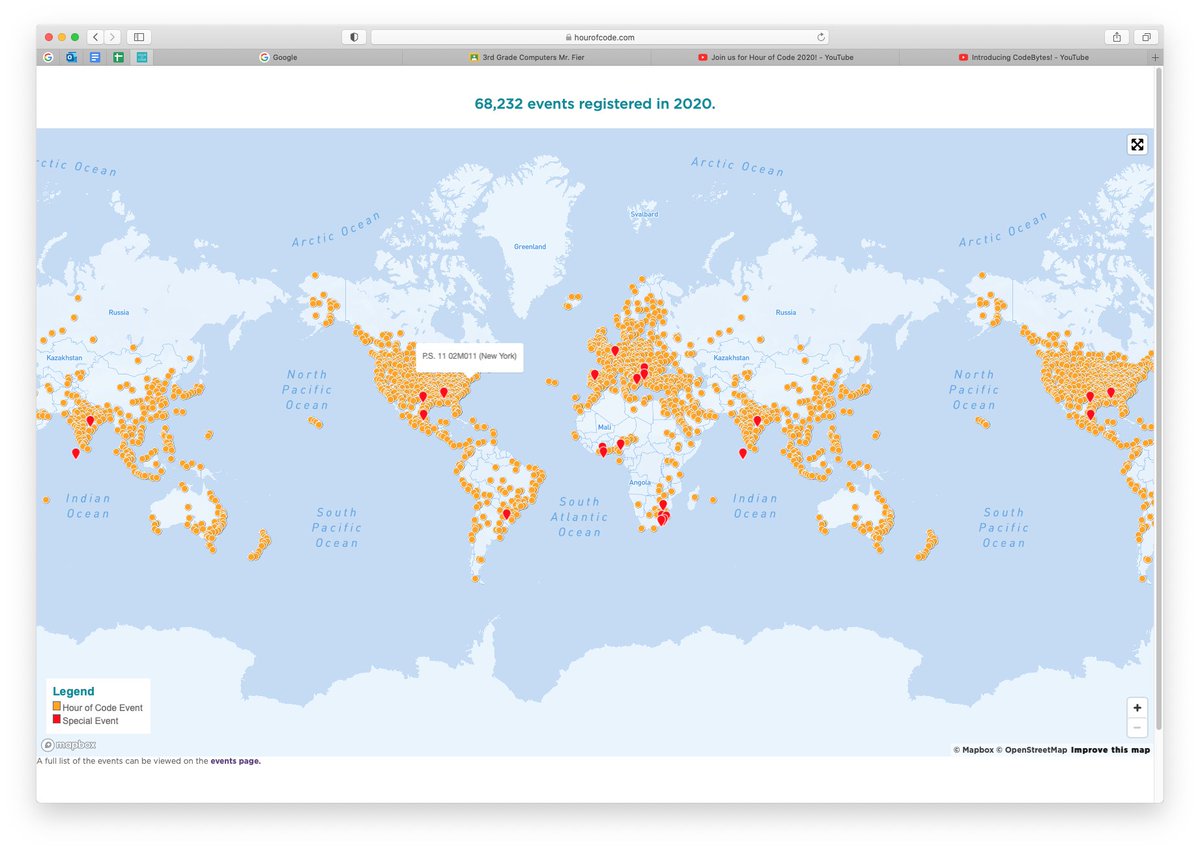This screenshot has width=1200, height=851.
Task: Click the orange Hour of Code Event legend swatch
Action: [57, 706]
